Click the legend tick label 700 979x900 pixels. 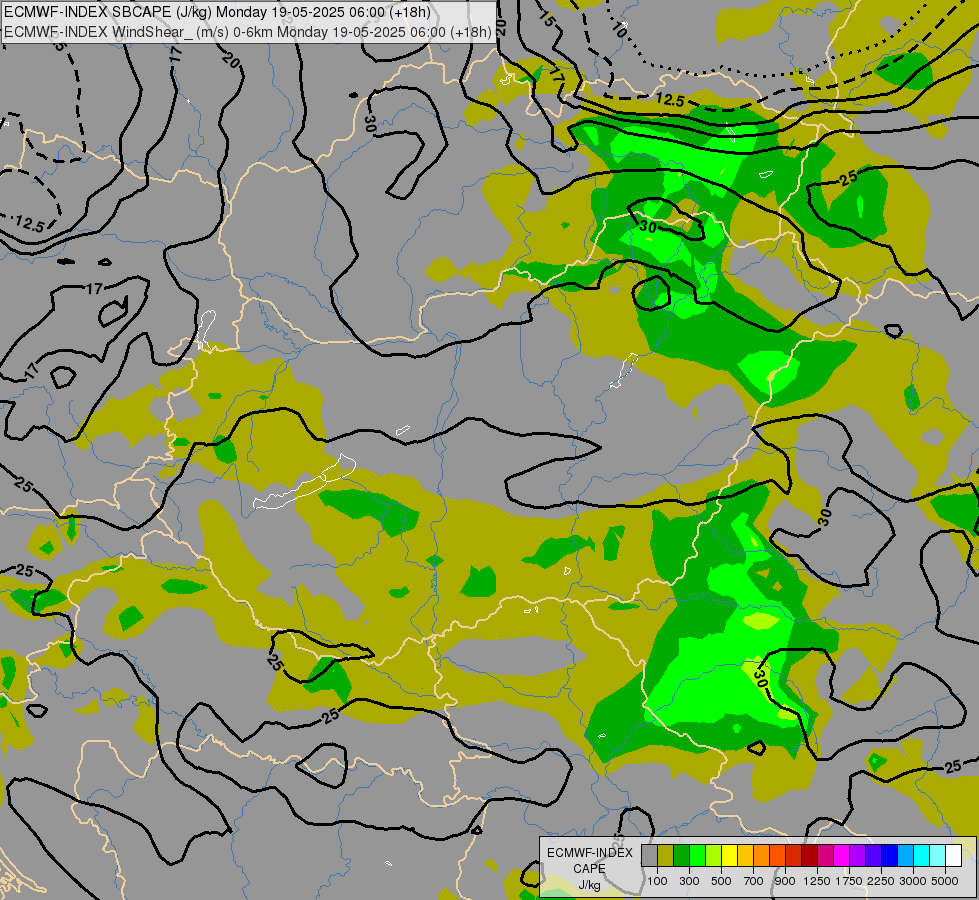pyautogui.click(x=754, y=881)
